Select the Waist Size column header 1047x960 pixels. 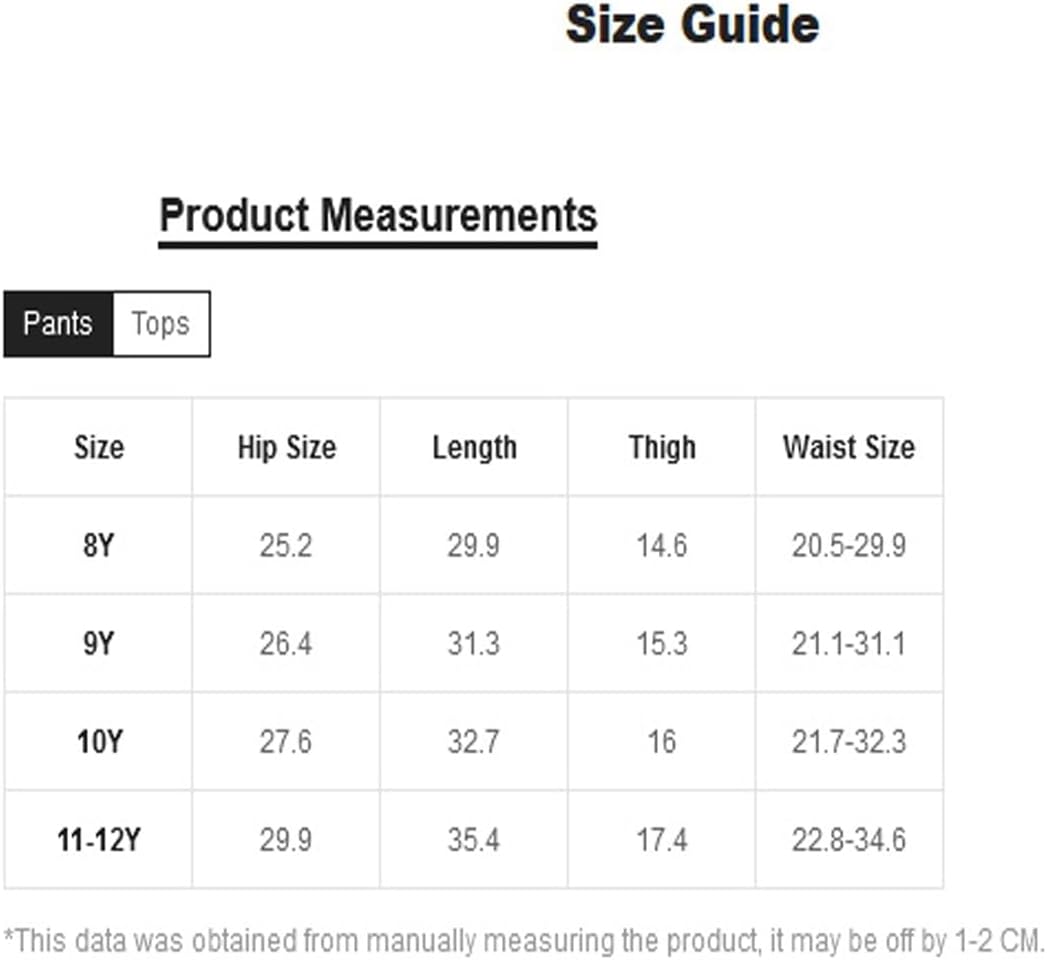(849, 447)
